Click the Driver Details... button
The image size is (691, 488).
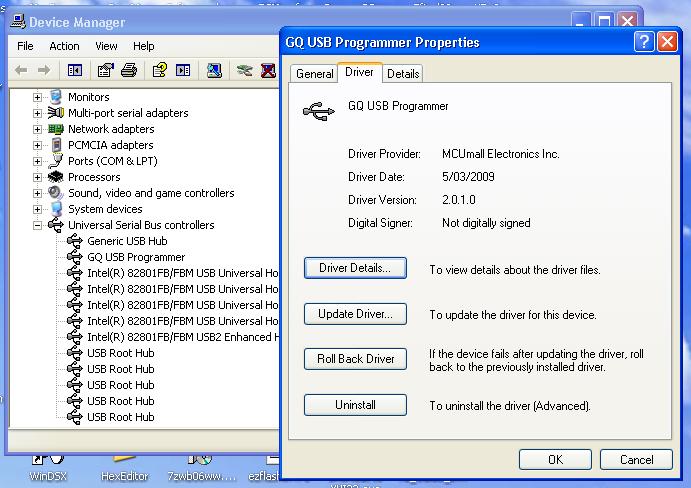(355, 268)
